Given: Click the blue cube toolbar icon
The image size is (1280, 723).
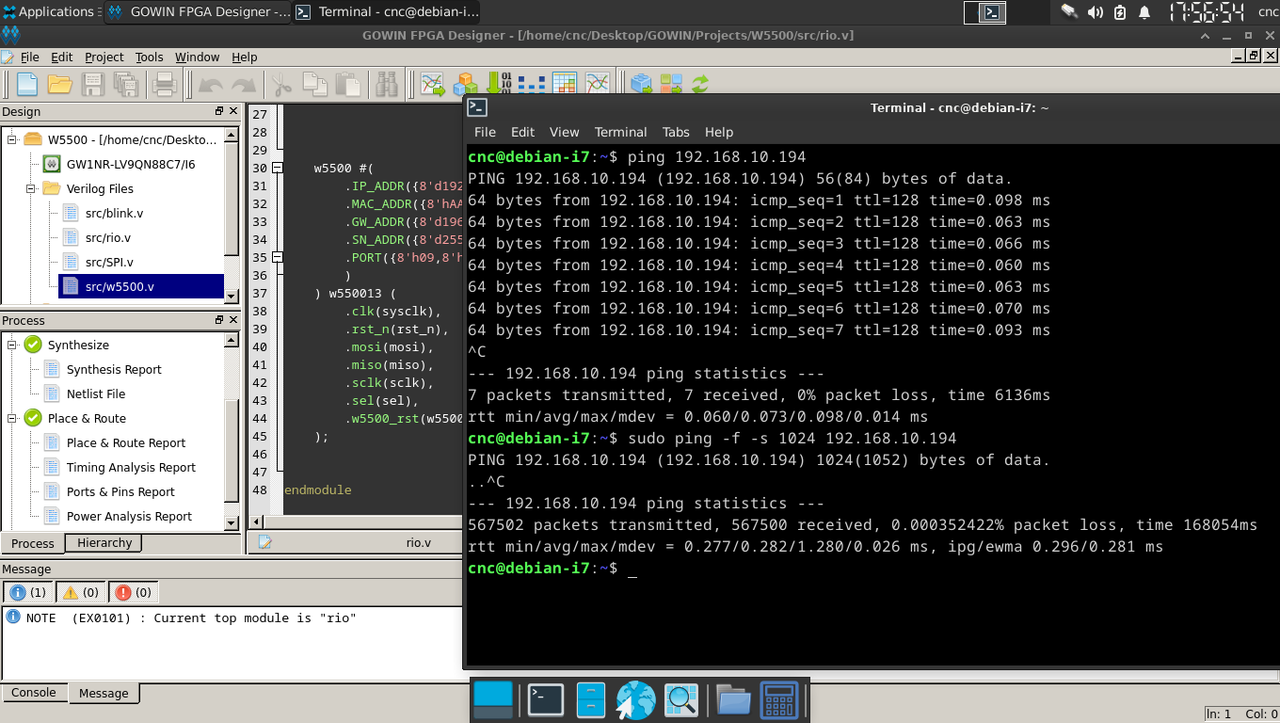Looking at the screenshot, I should [641, 84].
